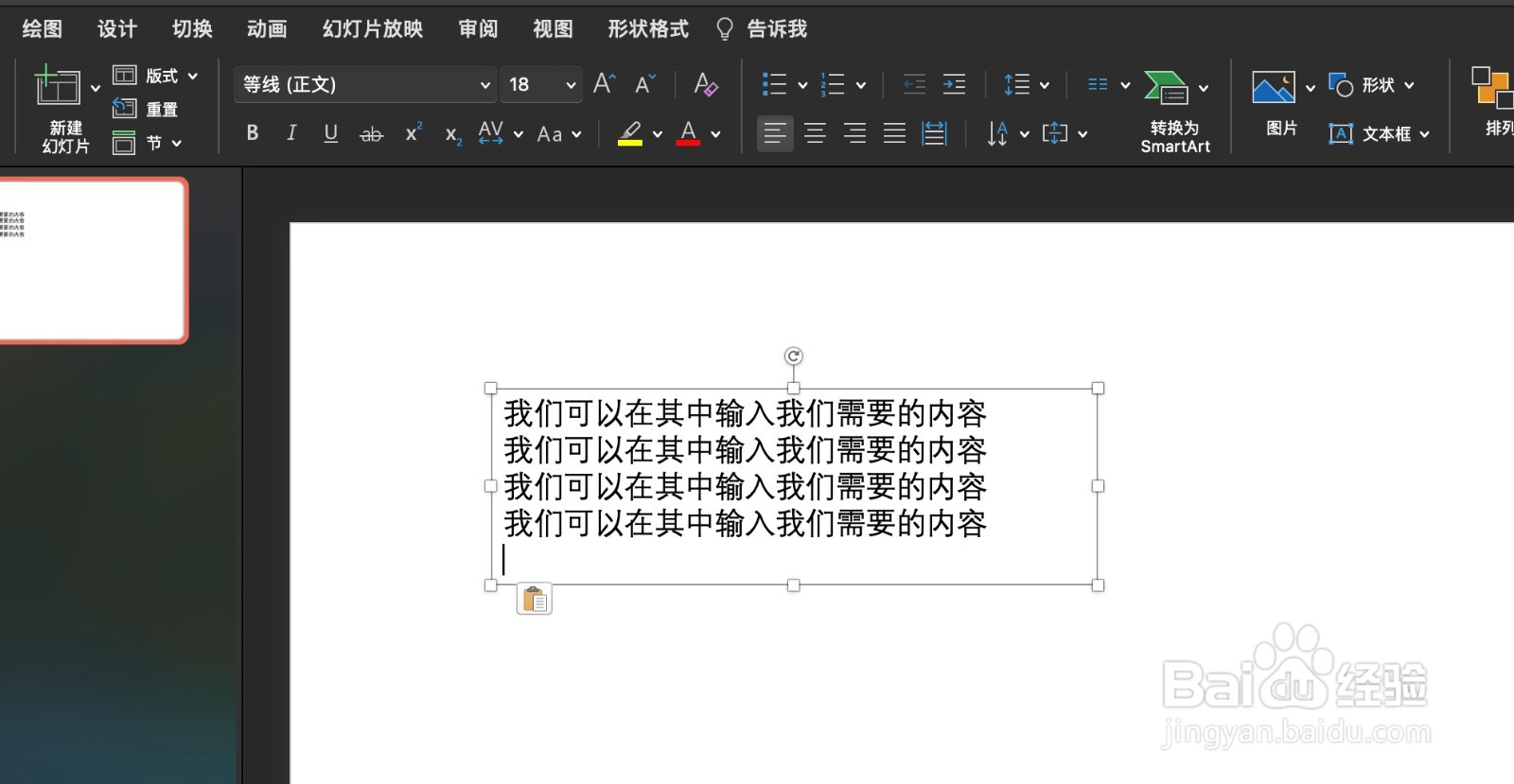The width and height of the screenshot is (1514, 784).
Task: Toggle strikethrough formatting
Action: point(371,134)
